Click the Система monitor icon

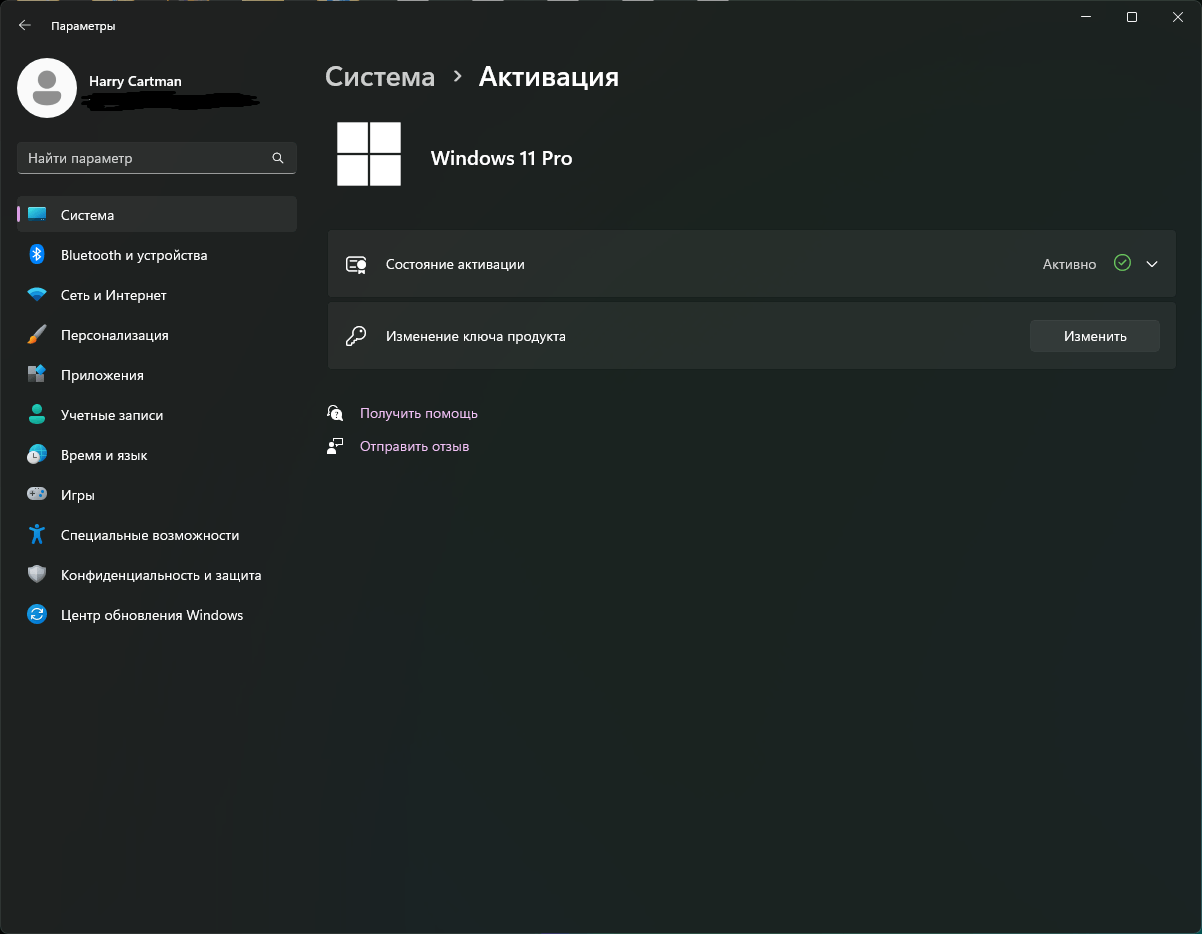click(x=37, y=214)
